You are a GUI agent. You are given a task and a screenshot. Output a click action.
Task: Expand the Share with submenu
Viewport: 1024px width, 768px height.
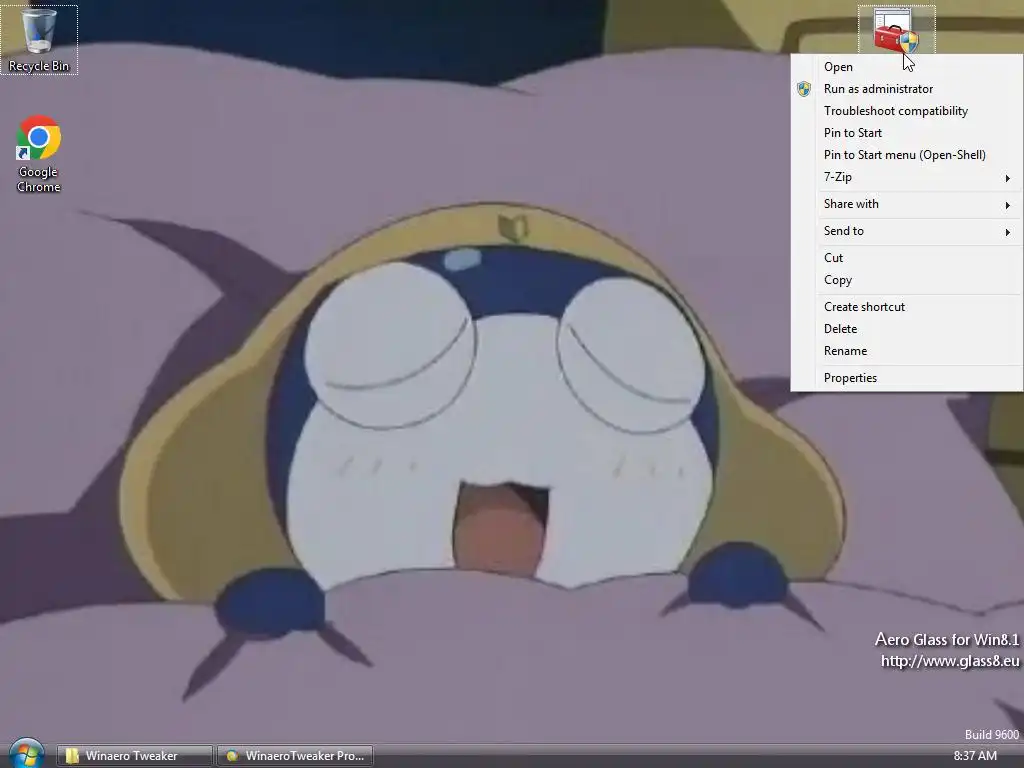906,204
